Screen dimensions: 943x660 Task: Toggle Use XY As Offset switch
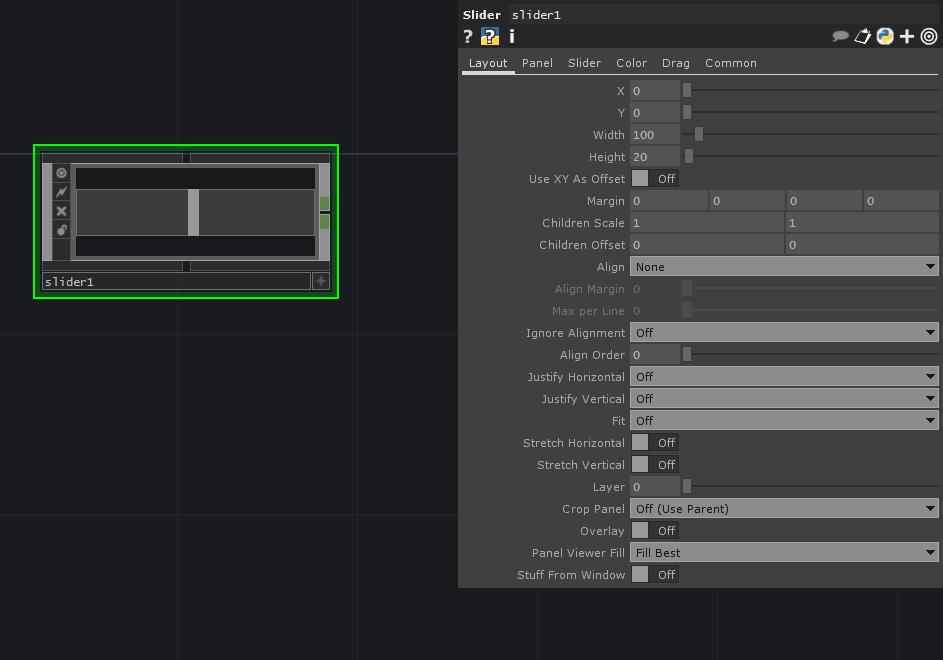click(x=654, y=179)
